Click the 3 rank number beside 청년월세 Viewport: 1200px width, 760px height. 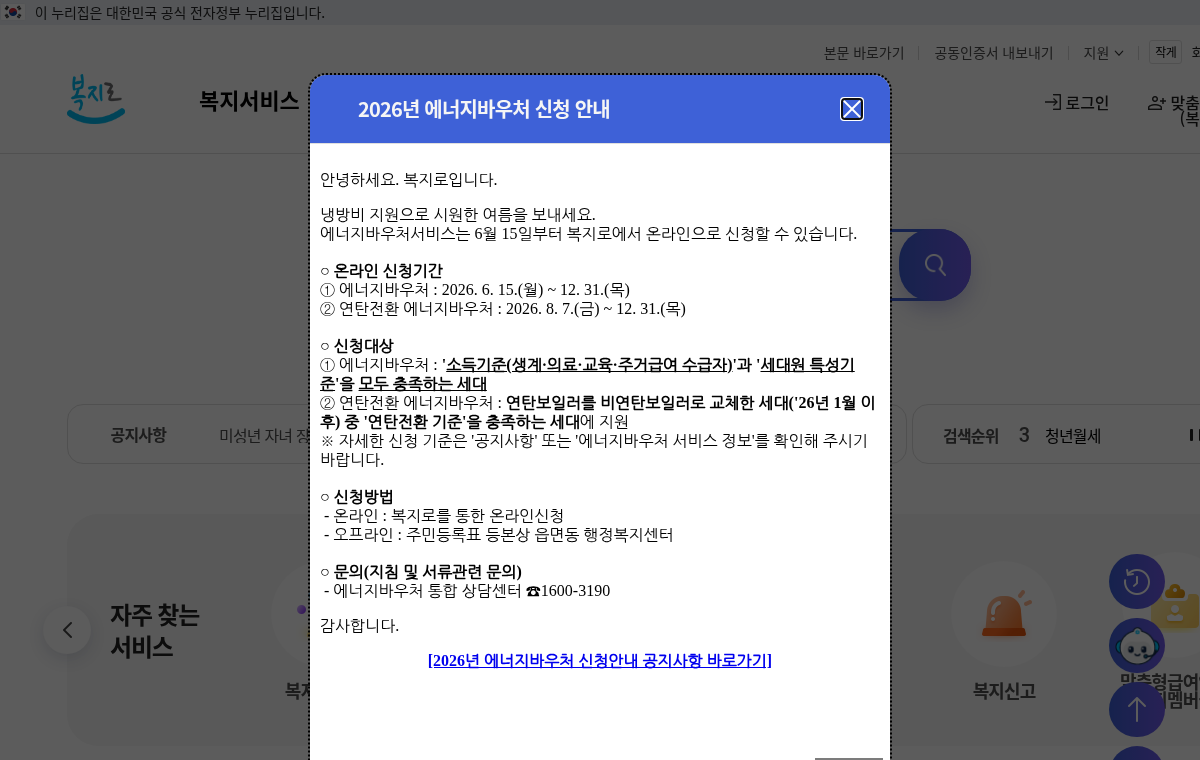1024,435
